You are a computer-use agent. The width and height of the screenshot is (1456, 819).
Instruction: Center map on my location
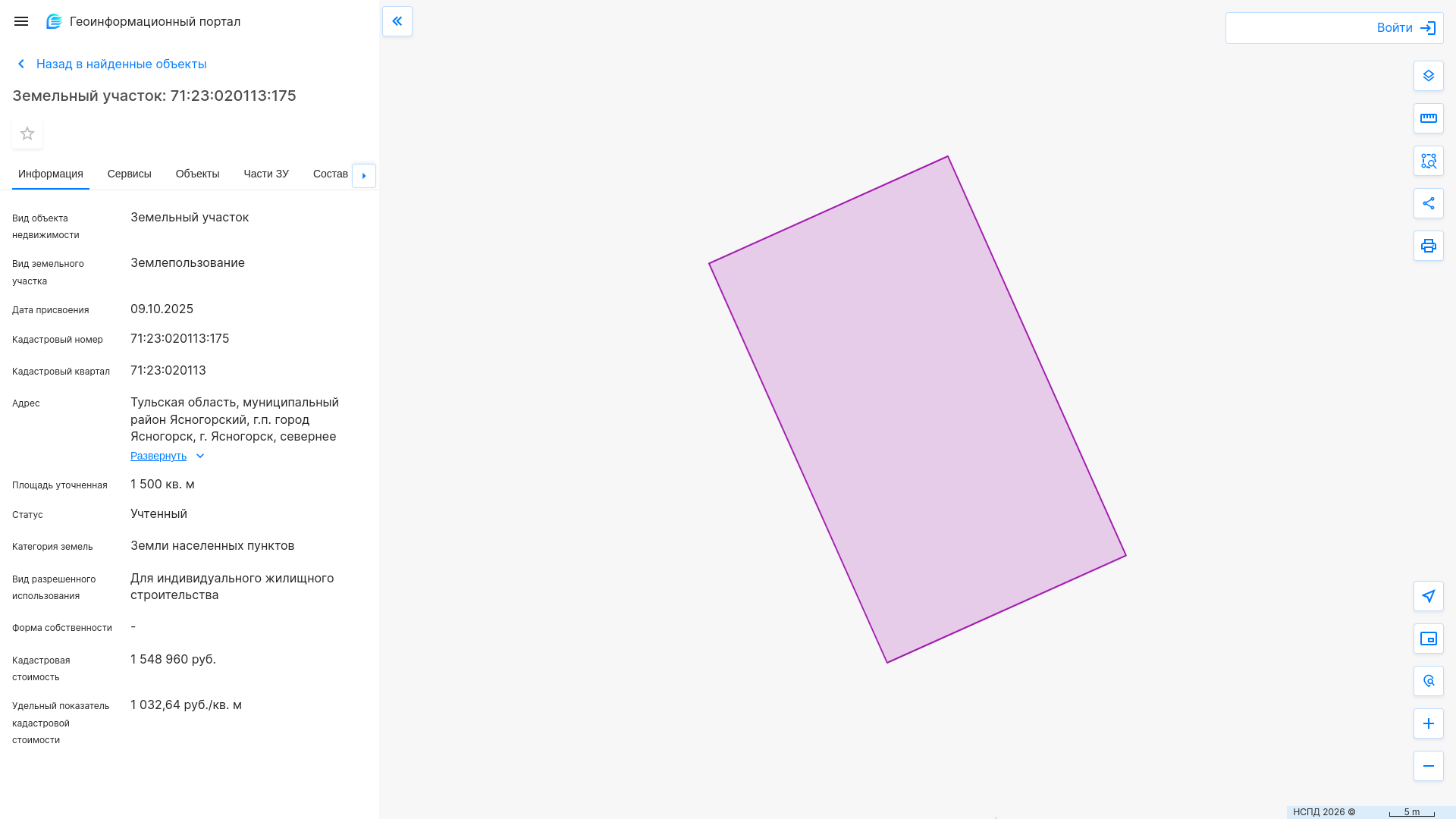(x=1428, y=596)
